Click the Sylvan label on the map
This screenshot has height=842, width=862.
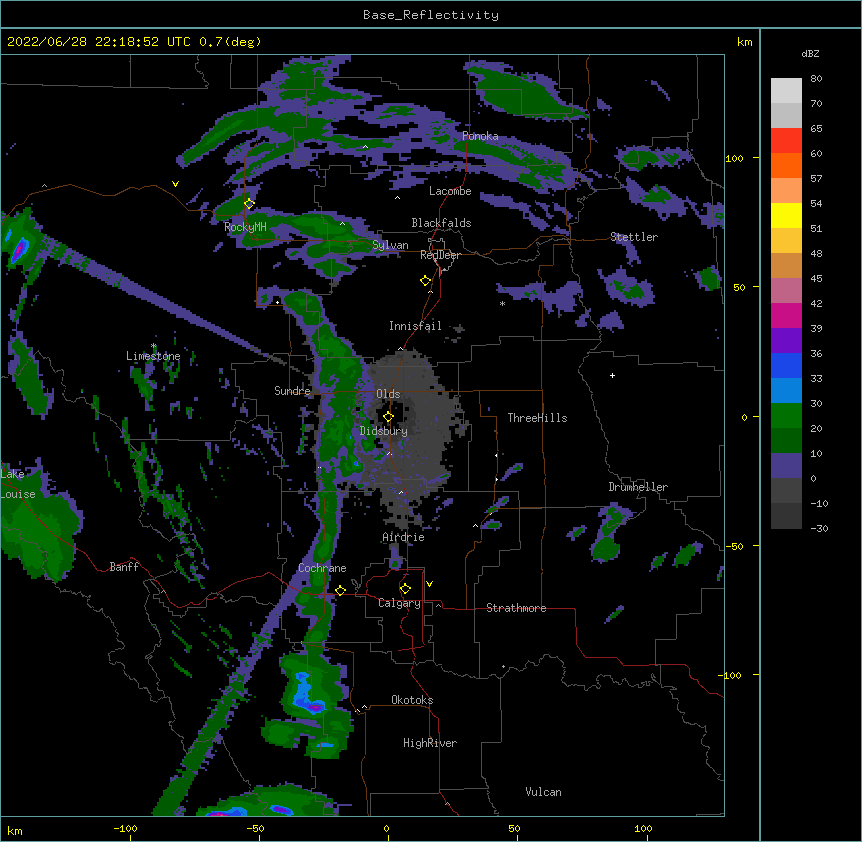pos(390,245)
